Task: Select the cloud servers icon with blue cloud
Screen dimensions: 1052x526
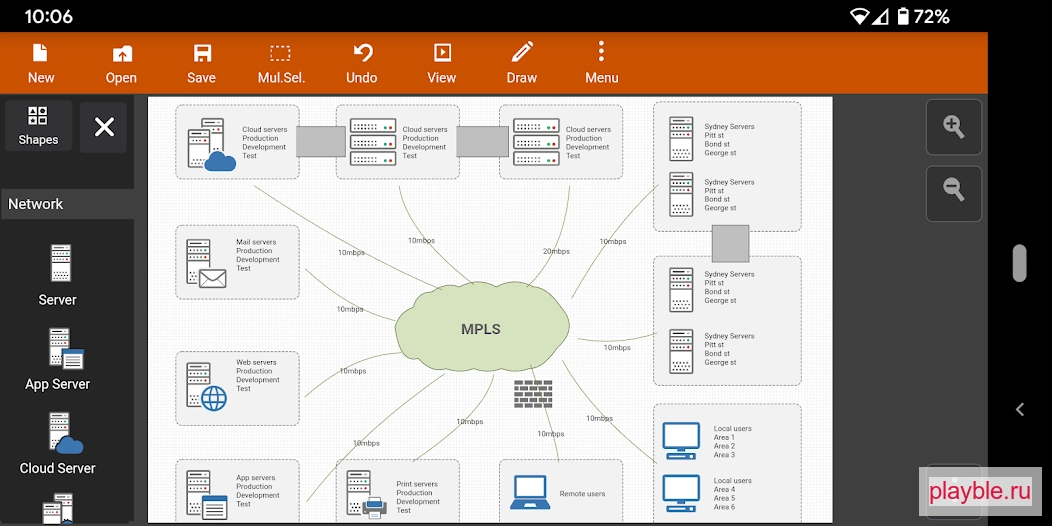Action: click(x=211, y=144)
